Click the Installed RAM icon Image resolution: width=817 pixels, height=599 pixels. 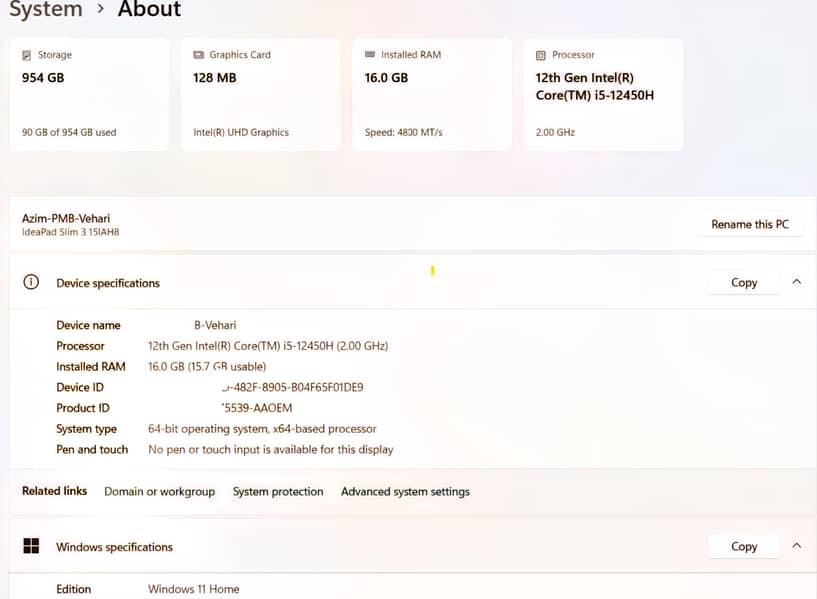[370, 55]
